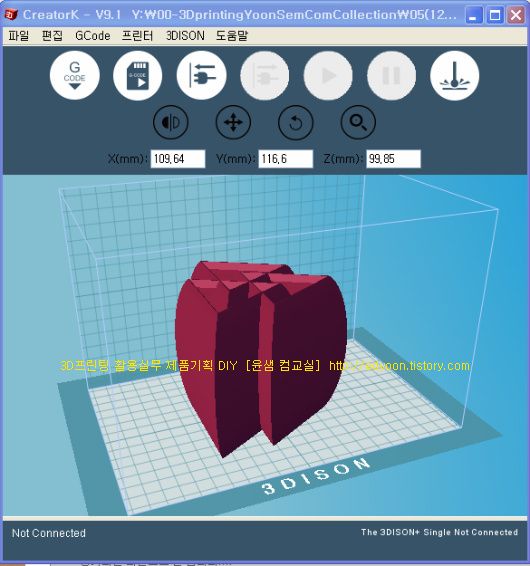The height and width of the screenshot is (566, 530).
Task: Click the X(mm): label
Action: point(127,159)
